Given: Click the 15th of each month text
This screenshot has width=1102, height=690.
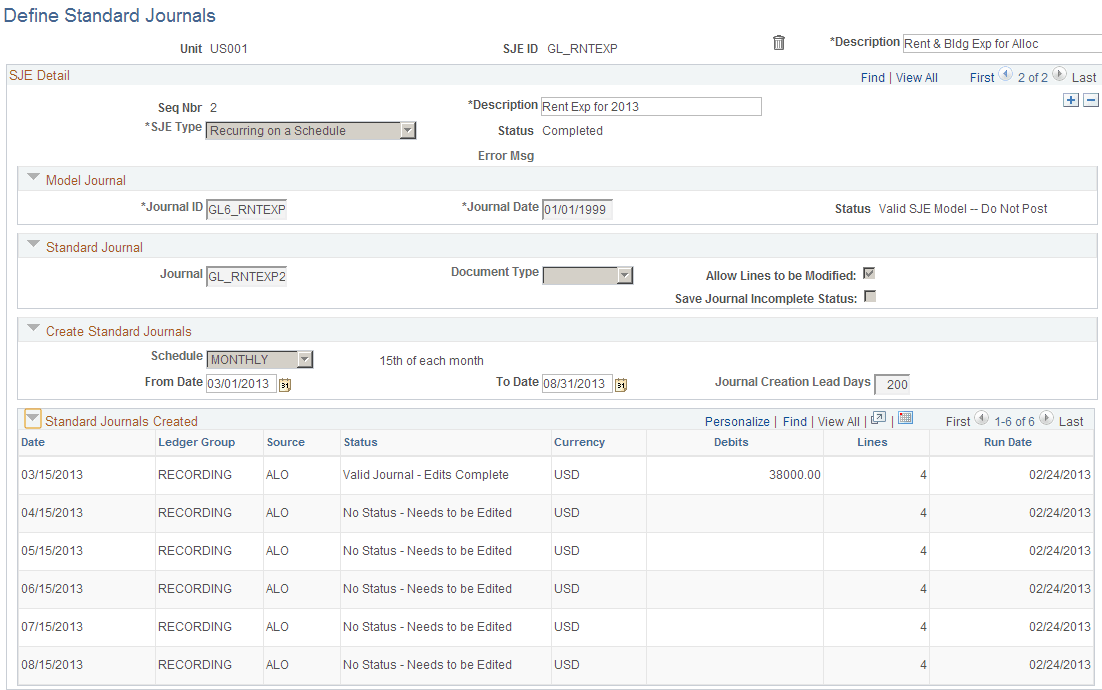Looking at the screenshot, I should coord(432,360).
